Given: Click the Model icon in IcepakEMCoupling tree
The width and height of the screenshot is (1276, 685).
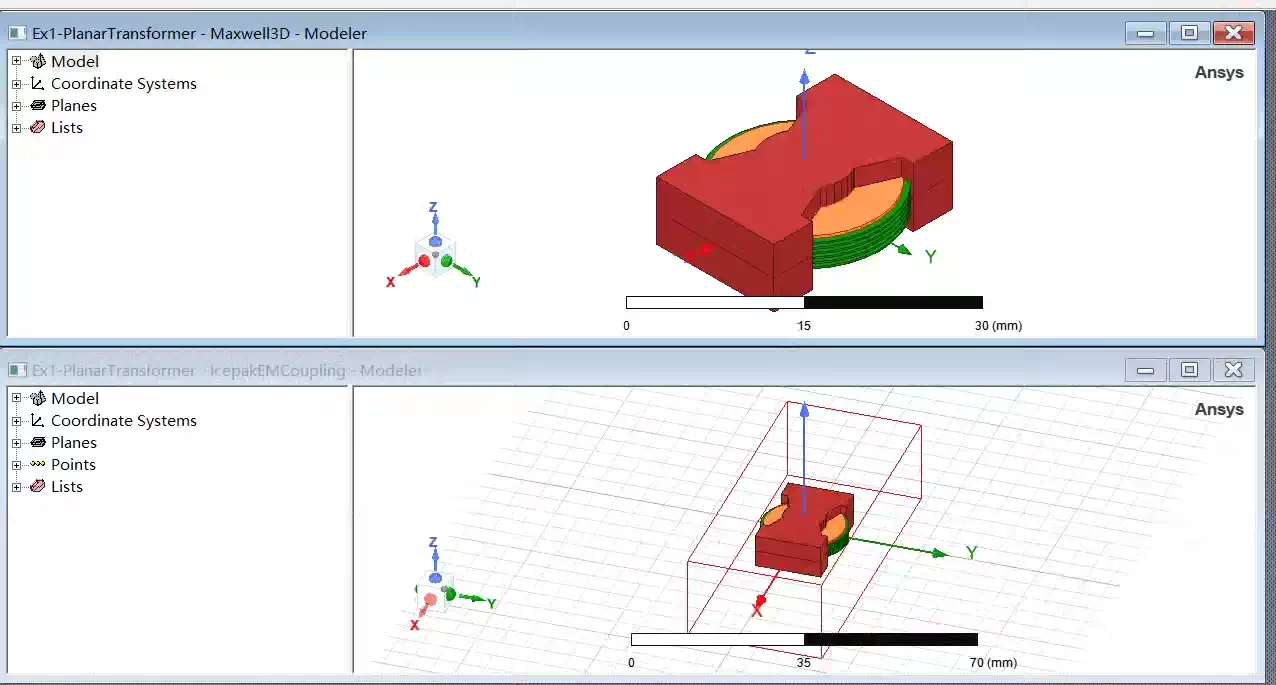Looking at the screenshot, I should pos(38,399).
